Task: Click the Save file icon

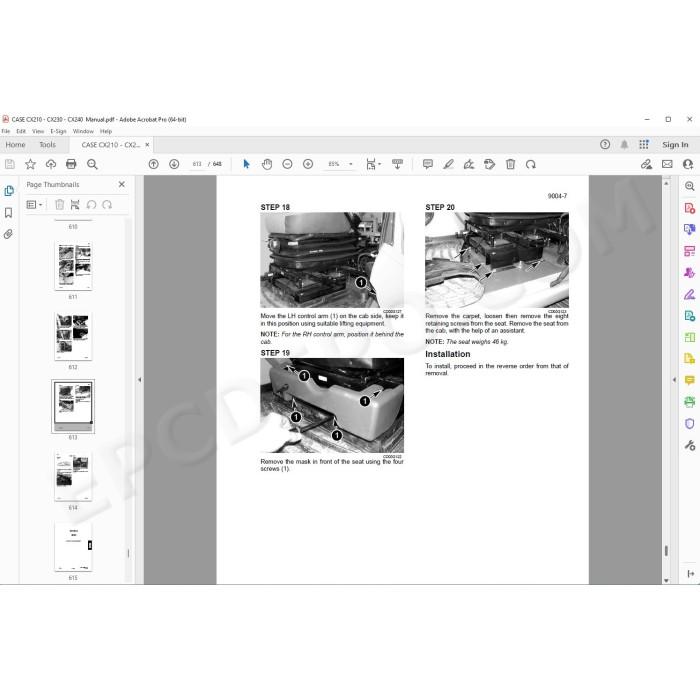Action: 9,164
